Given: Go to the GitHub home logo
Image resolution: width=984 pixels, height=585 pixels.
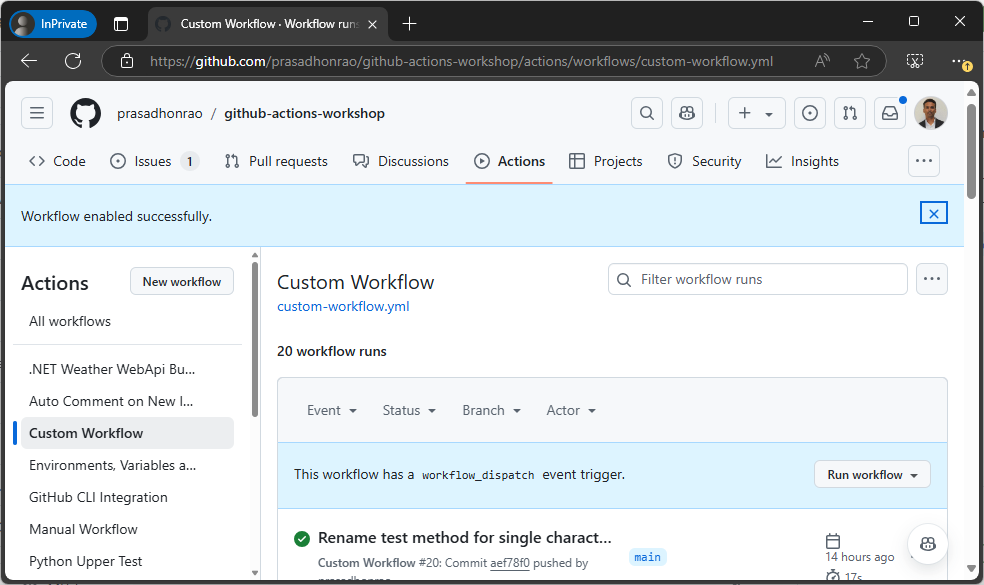Looking at the screenshot, I should [x=85, y=113].
